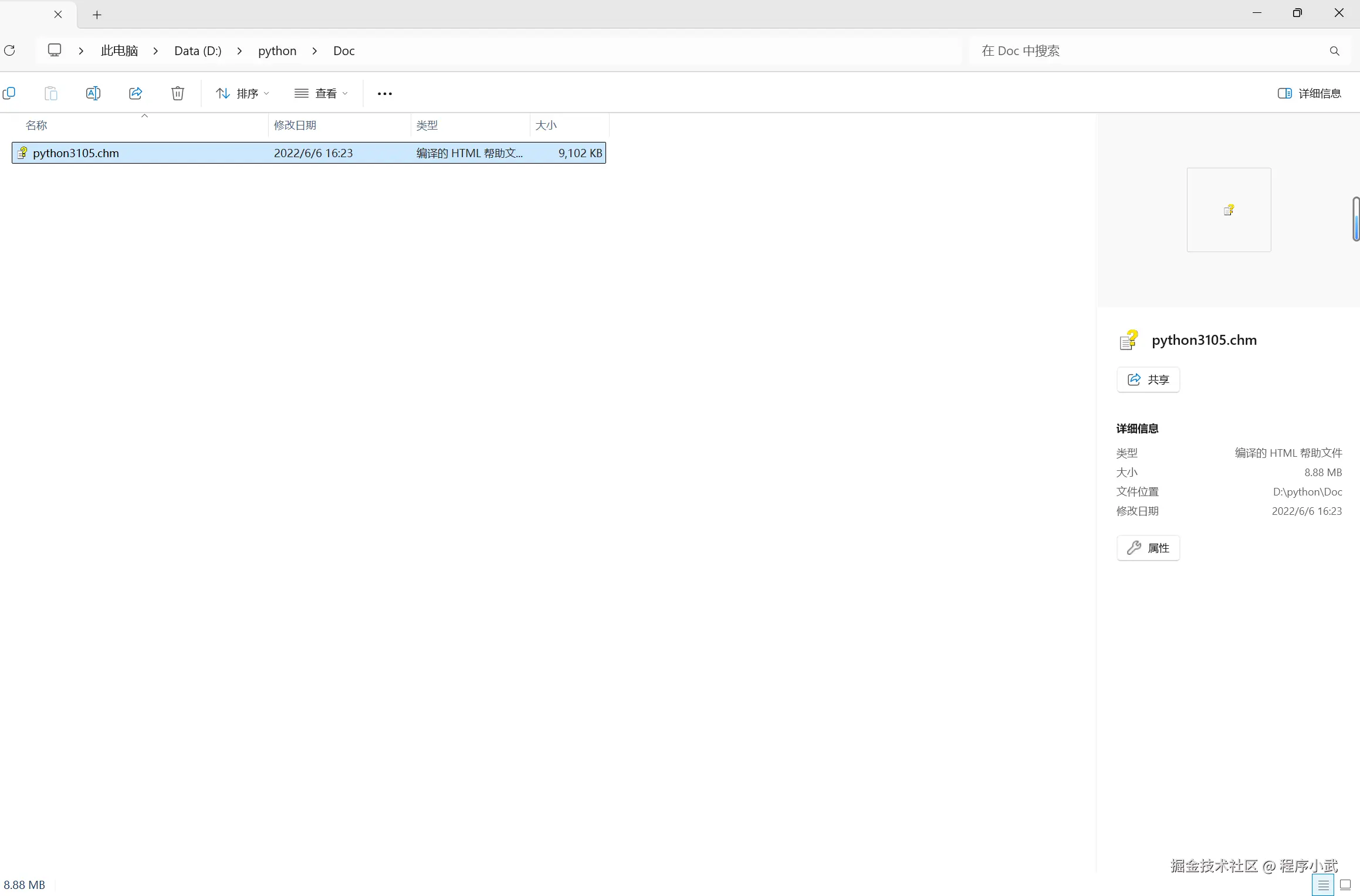
Task: Open the 排序 sort dropdown
Action: 242,93
